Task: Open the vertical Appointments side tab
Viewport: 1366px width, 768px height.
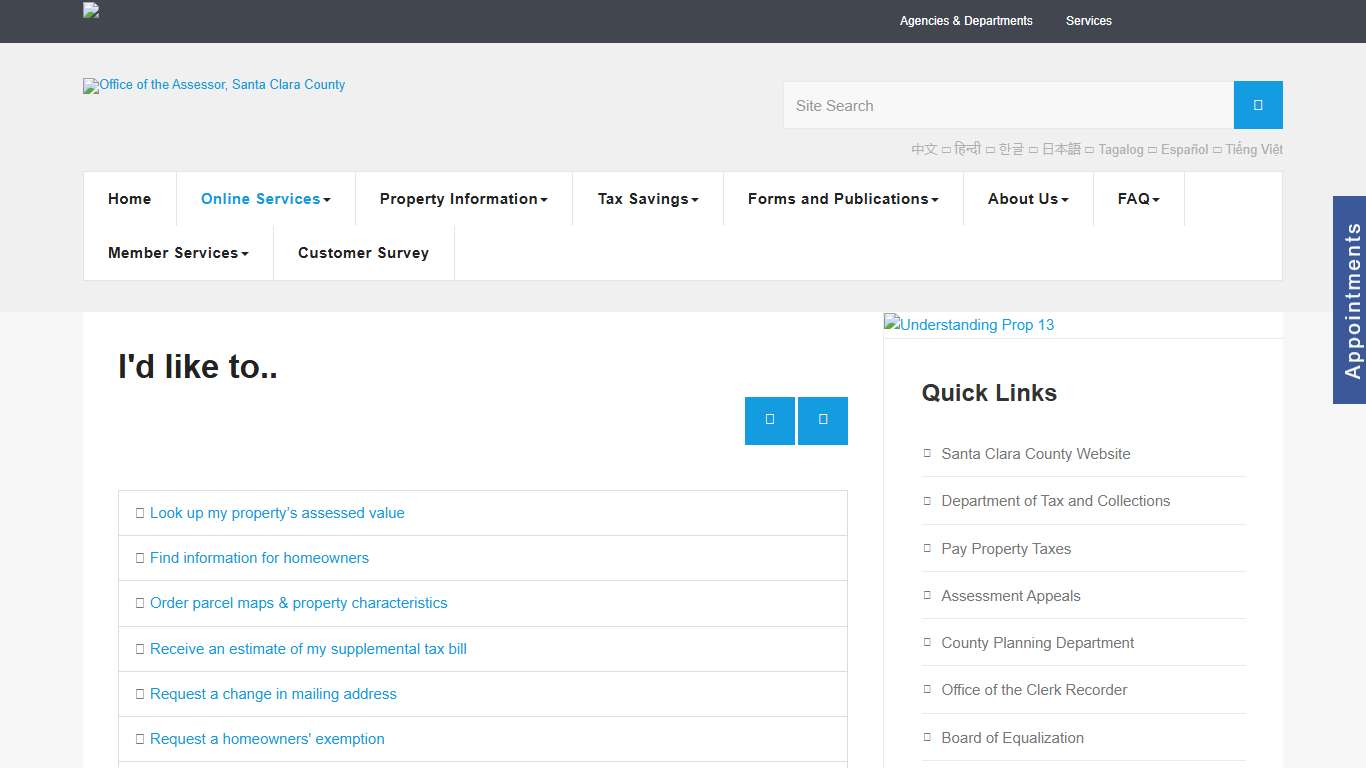Action: coord(1350,300)
